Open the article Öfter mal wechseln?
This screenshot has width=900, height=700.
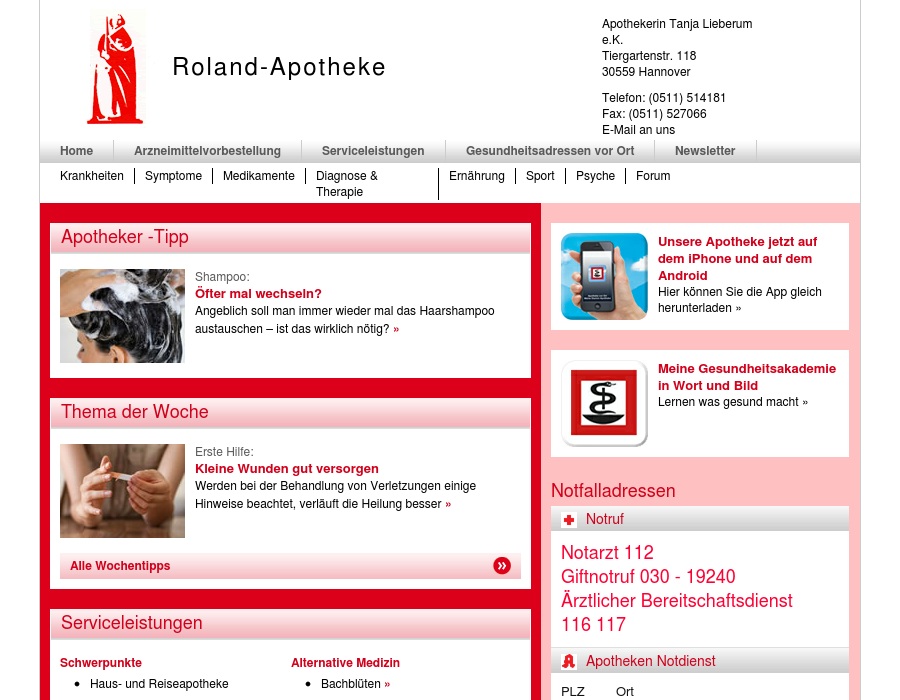pos(258,294)
